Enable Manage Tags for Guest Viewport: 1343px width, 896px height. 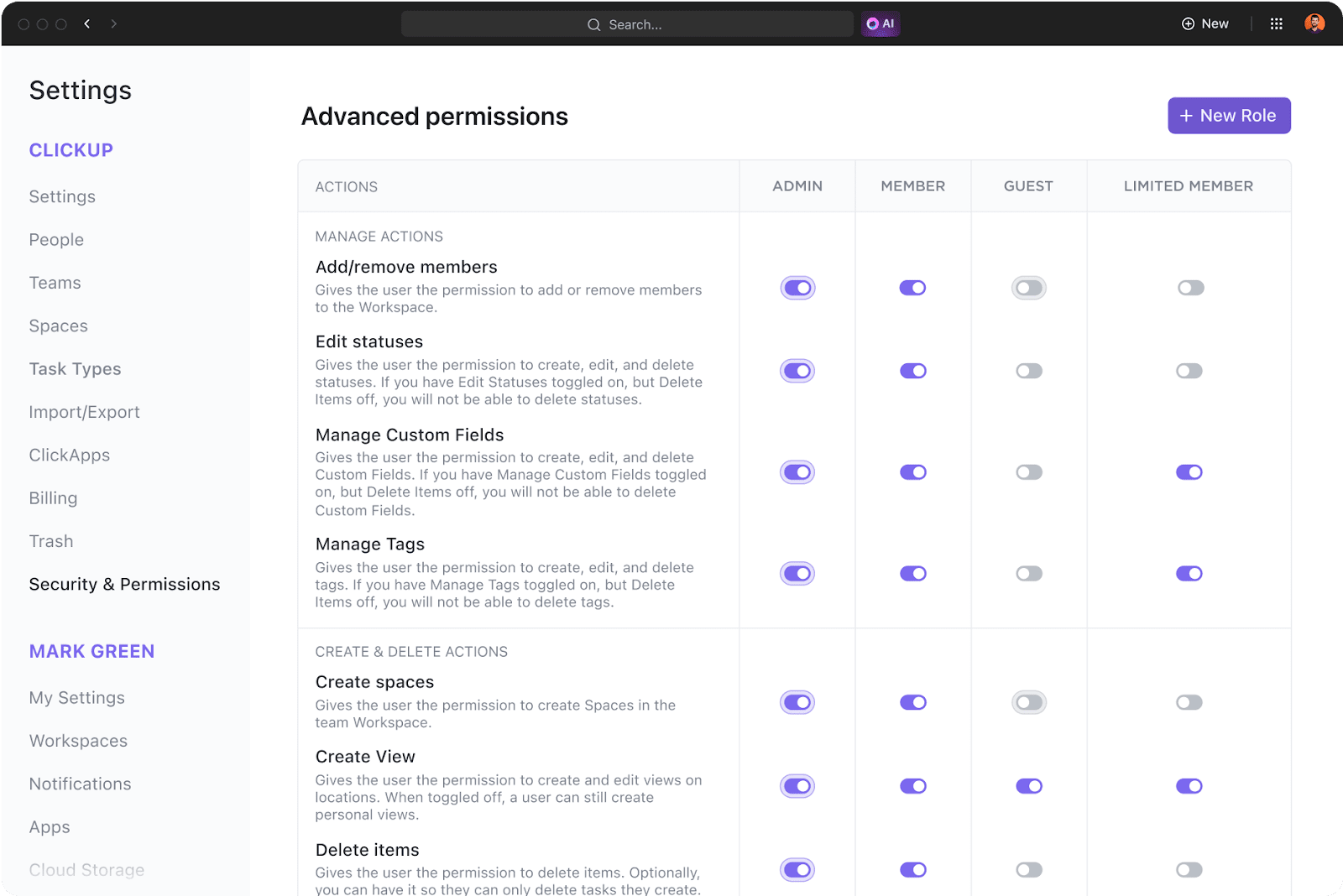1029,574
